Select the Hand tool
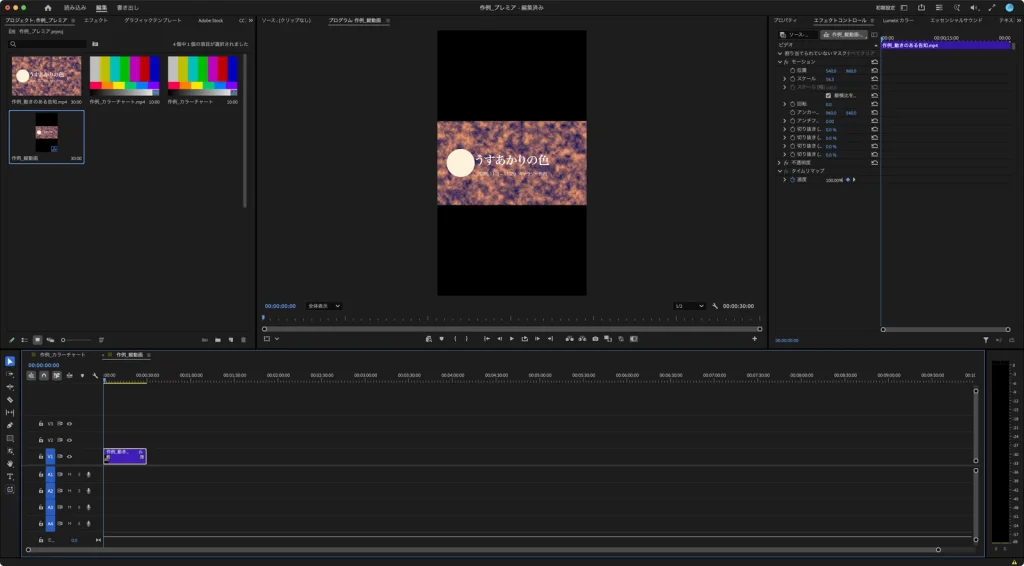1024x566 pixels. (10, 464)
